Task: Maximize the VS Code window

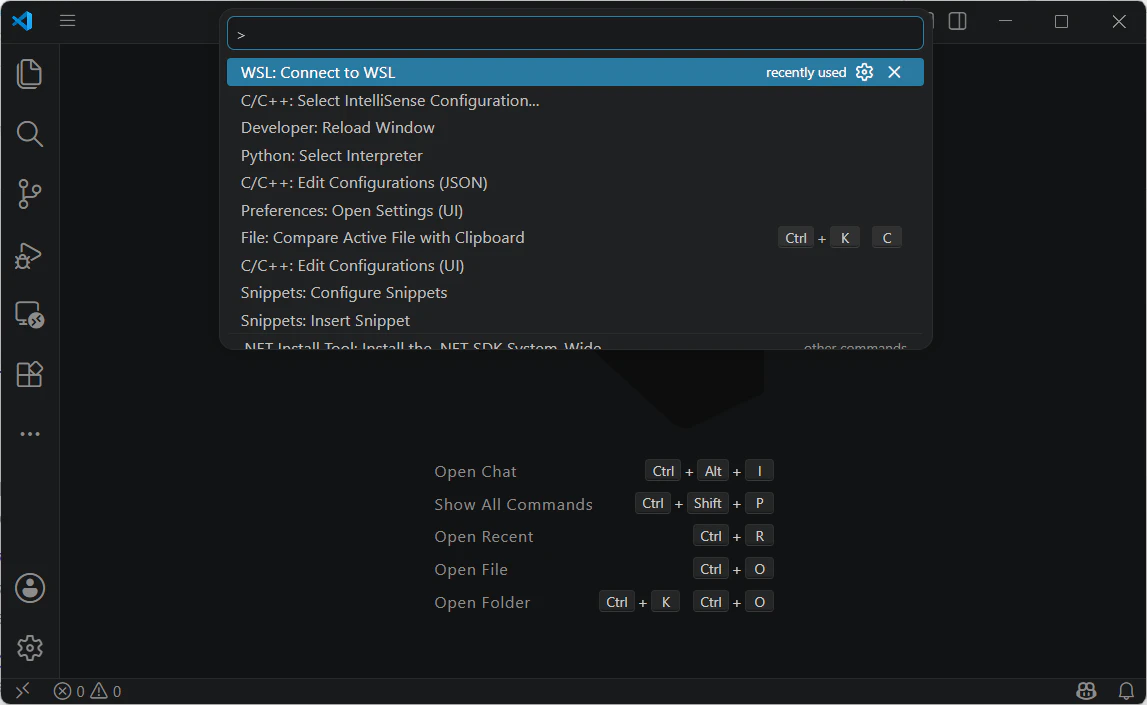Action: [x=1061, y=21]
